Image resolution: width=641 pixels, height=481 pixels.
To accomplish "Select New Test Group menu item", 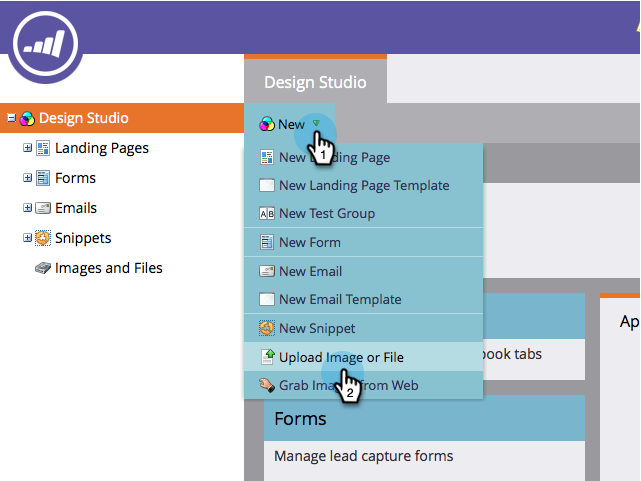I will (326, 213).
